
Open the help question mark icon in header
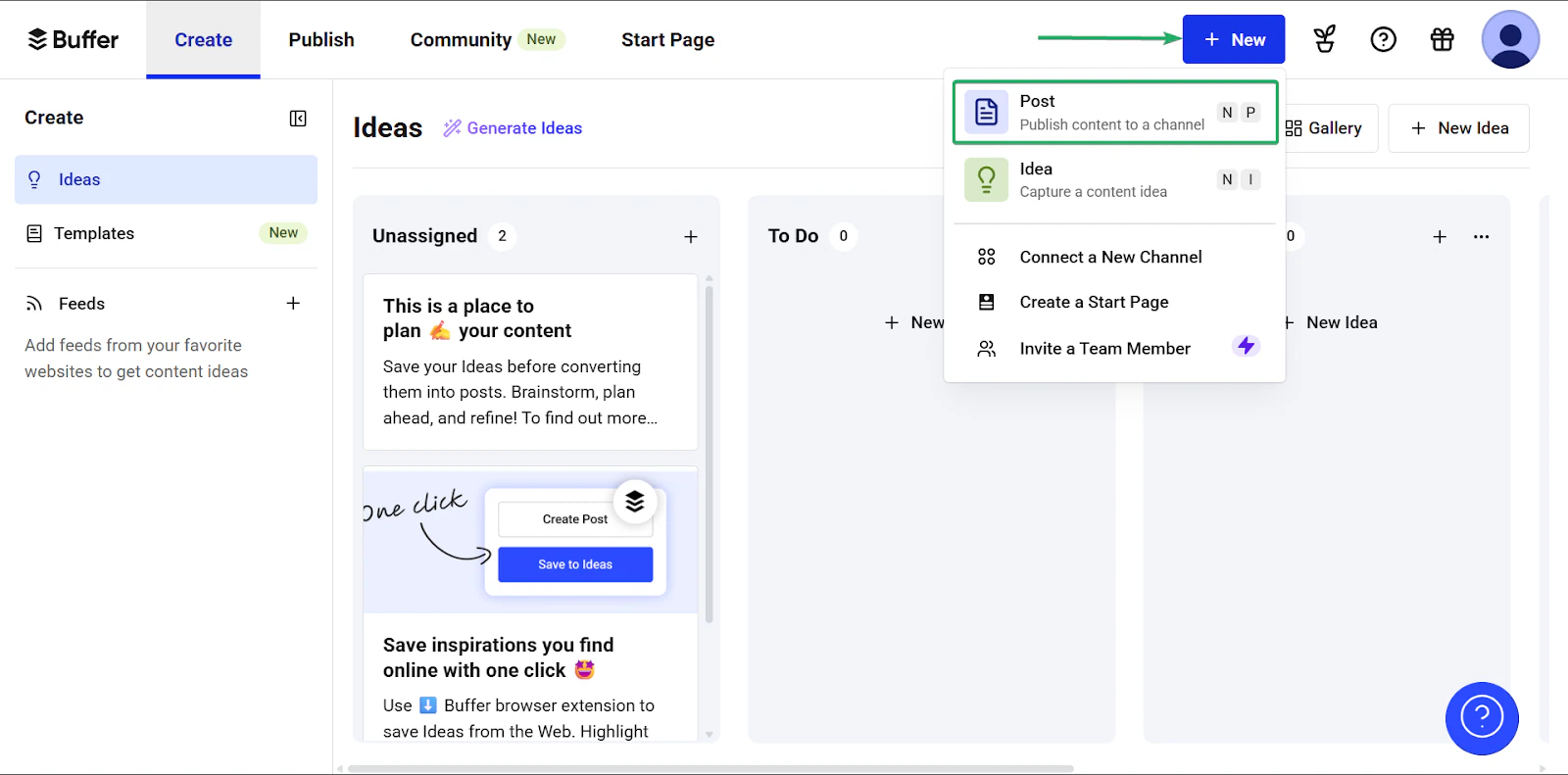click(x=1383, y=39)
